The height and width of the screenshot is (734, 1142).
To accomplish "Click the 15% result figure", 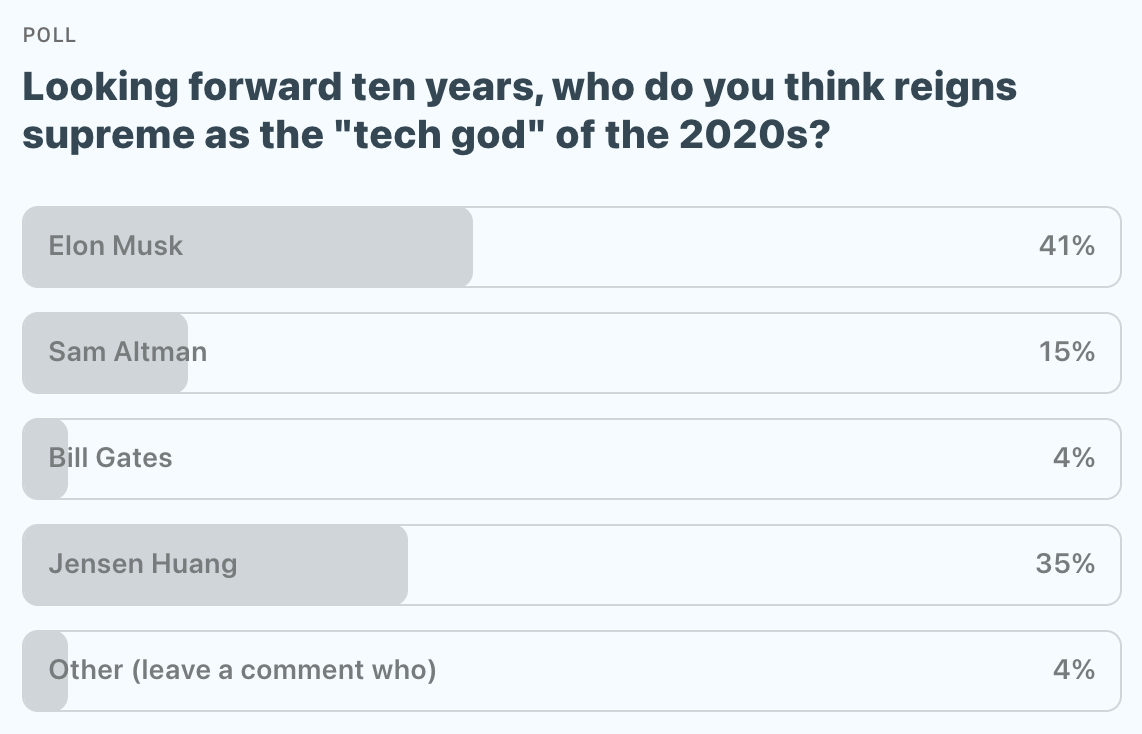I will (x=1067, y=352).
